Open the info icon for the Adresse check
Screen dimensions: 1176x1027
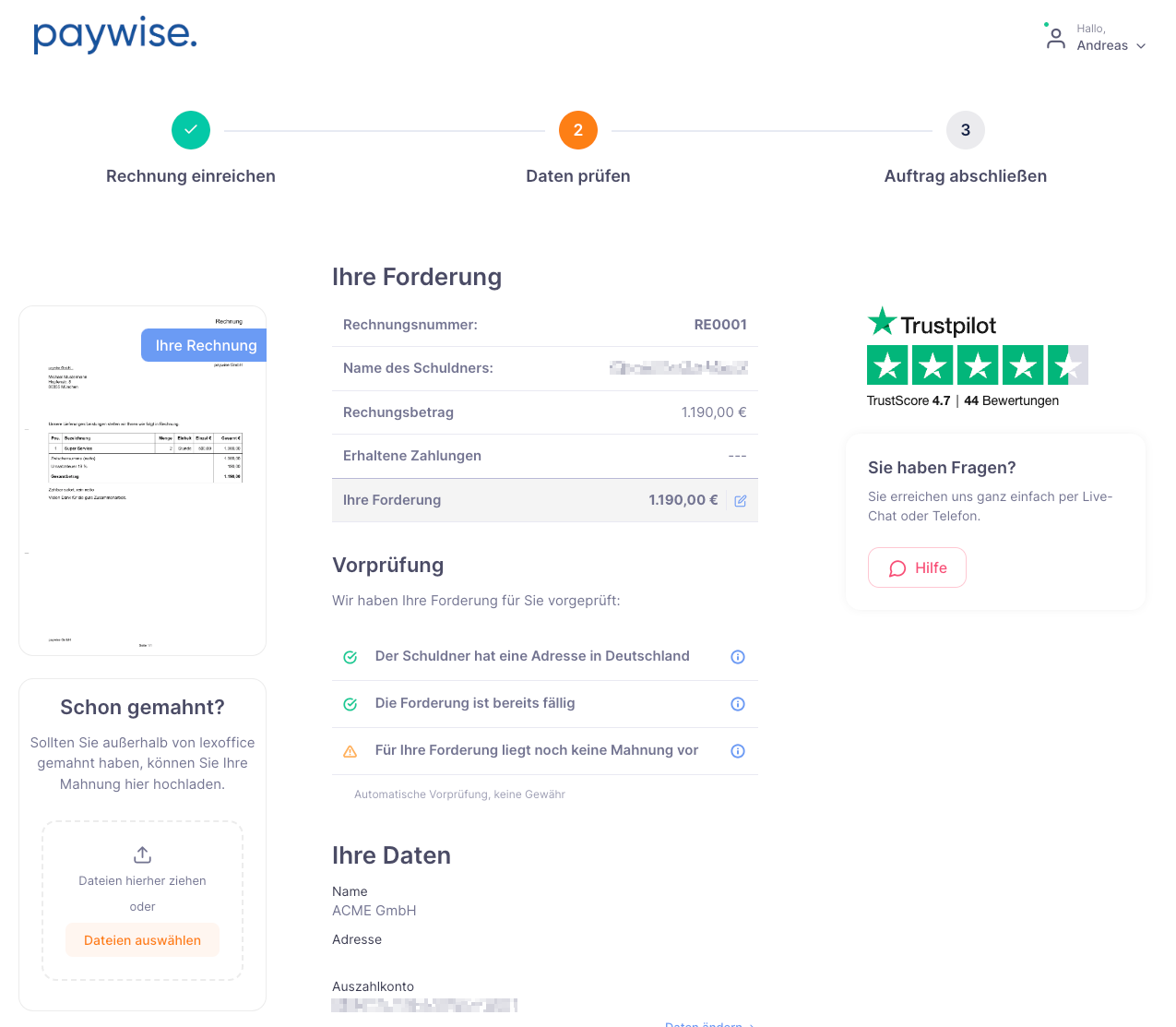(x=737, y=656)
